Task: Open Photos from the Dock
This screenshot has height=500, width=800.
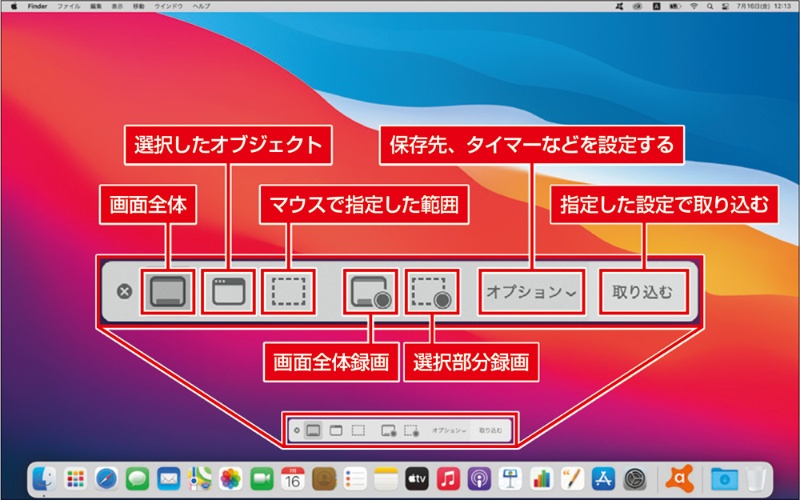Action: [x=231, y=479]
